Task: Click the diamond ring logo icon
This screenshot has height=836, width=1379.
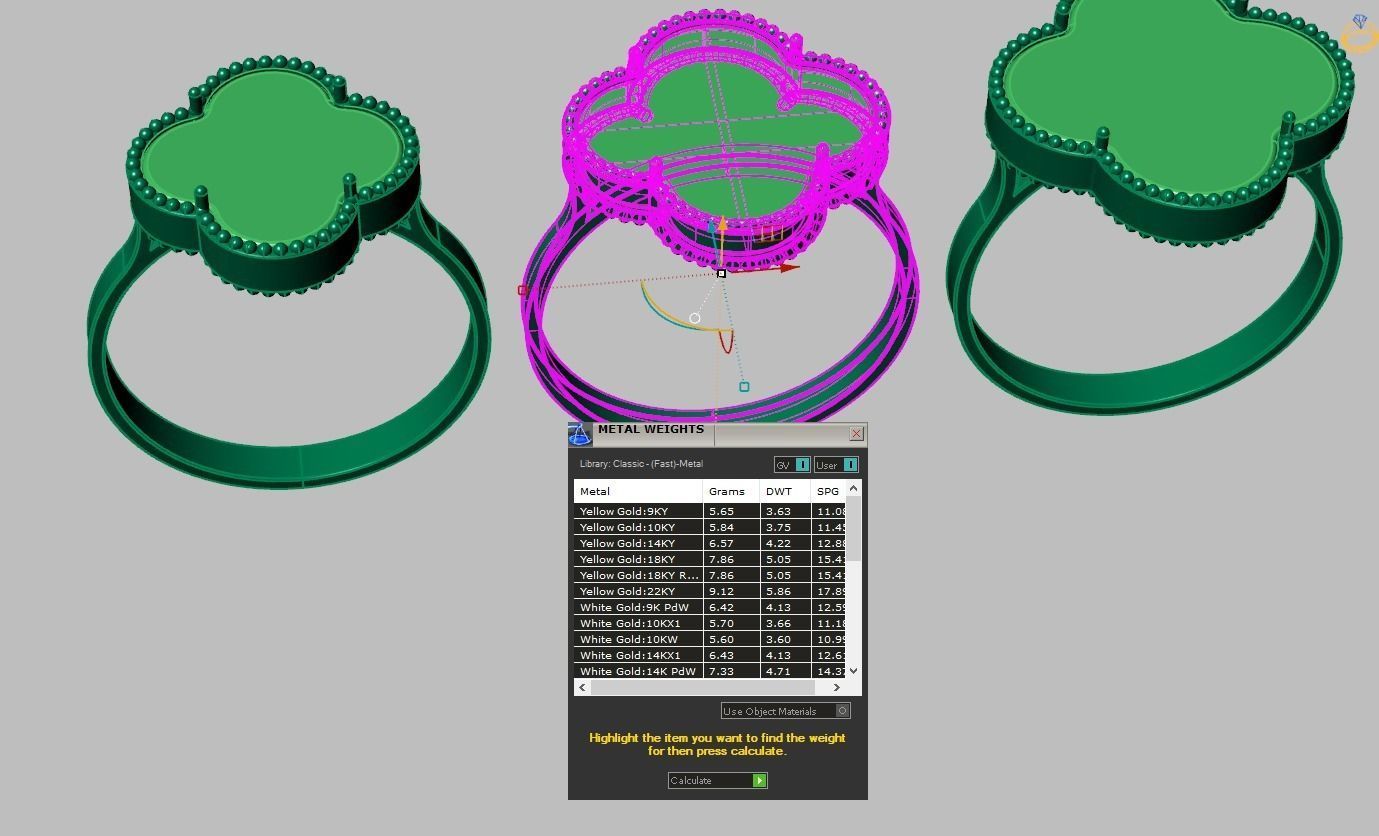Action: [1360, 34]
